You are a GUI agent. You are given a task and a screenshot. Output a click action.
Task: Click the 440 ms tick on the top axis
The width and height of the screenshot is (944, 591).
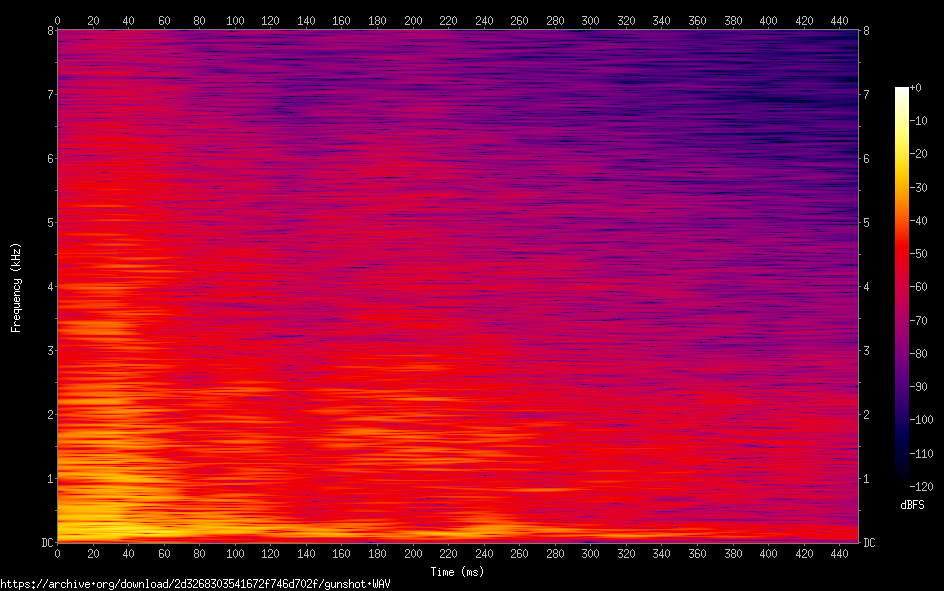[840, 20]
